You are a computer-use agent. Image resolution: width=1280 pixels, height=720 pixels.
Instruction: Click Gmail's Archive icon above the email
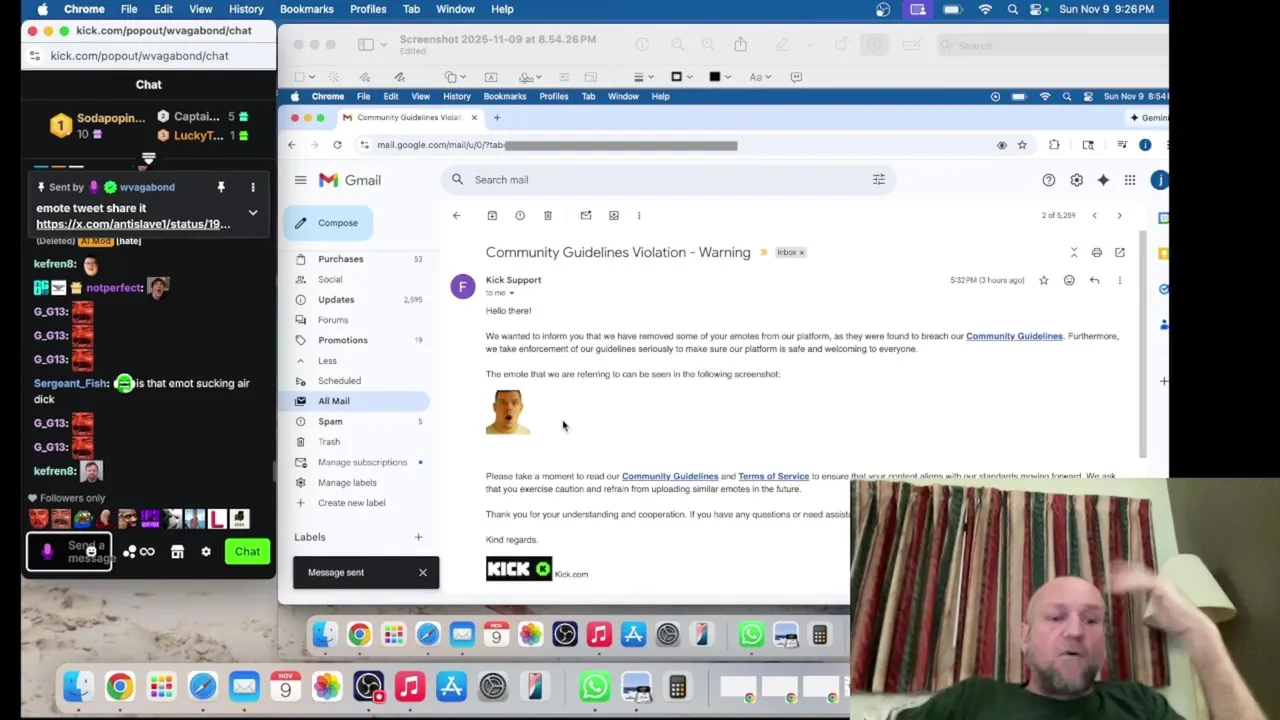pyautogui.click(x=492, y=215)
